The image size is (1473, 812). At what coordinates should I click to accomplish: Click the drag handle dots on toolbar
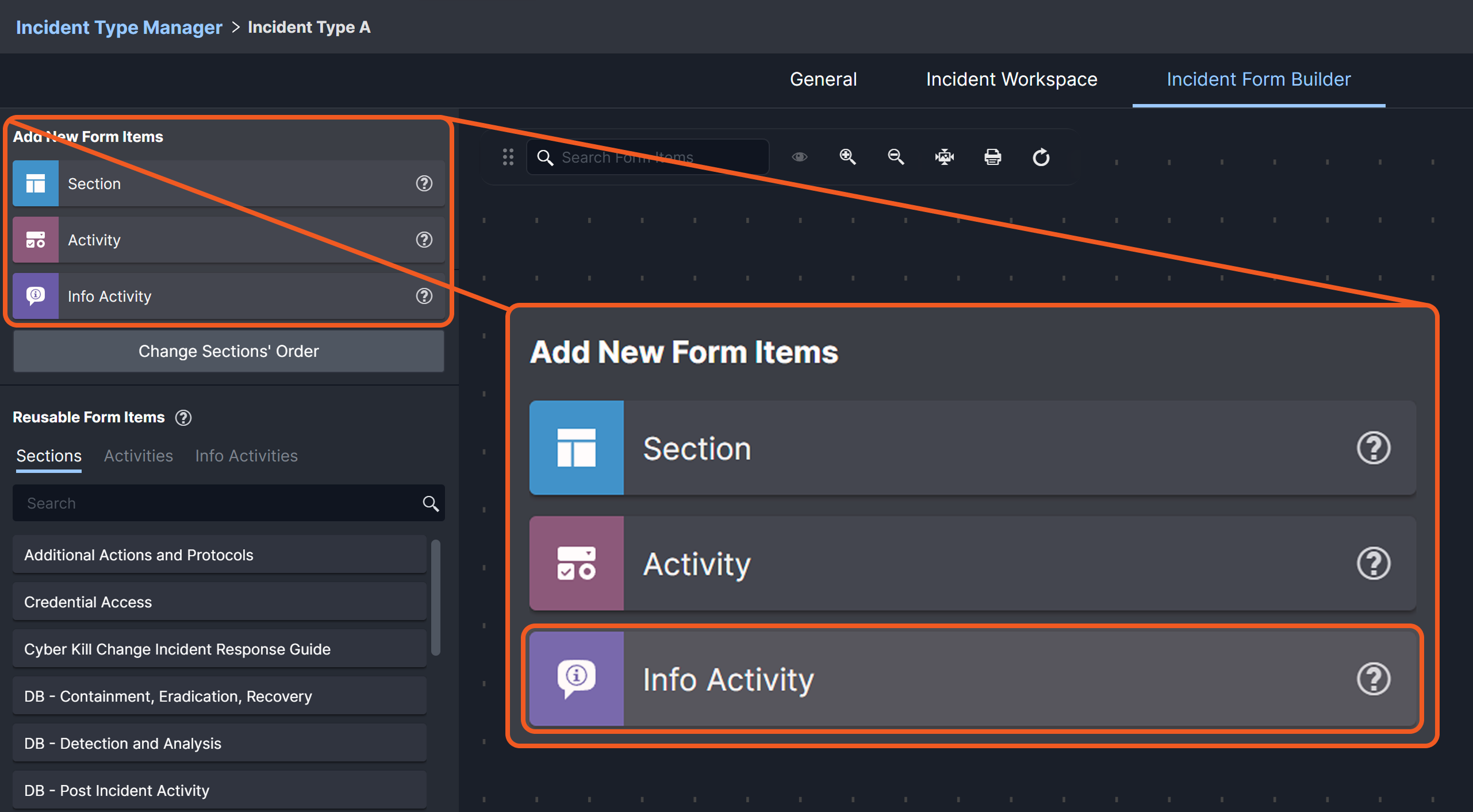508,157
